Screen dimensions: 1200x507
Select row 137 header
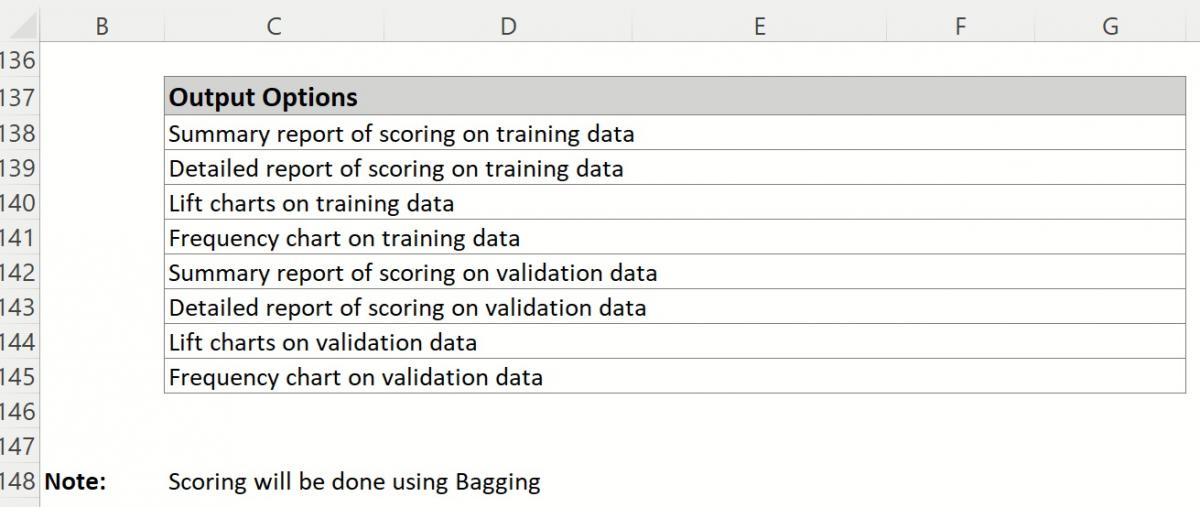18,98
